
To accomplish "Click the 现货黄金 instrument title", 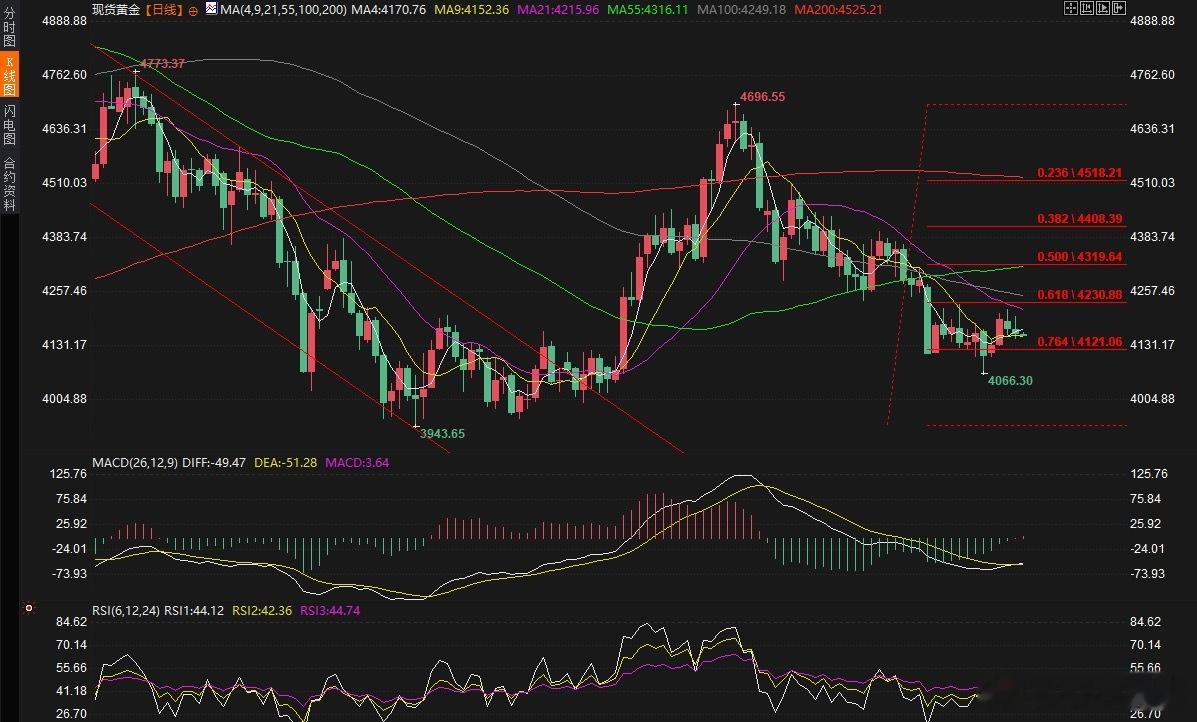I will (x=117, y=10).
